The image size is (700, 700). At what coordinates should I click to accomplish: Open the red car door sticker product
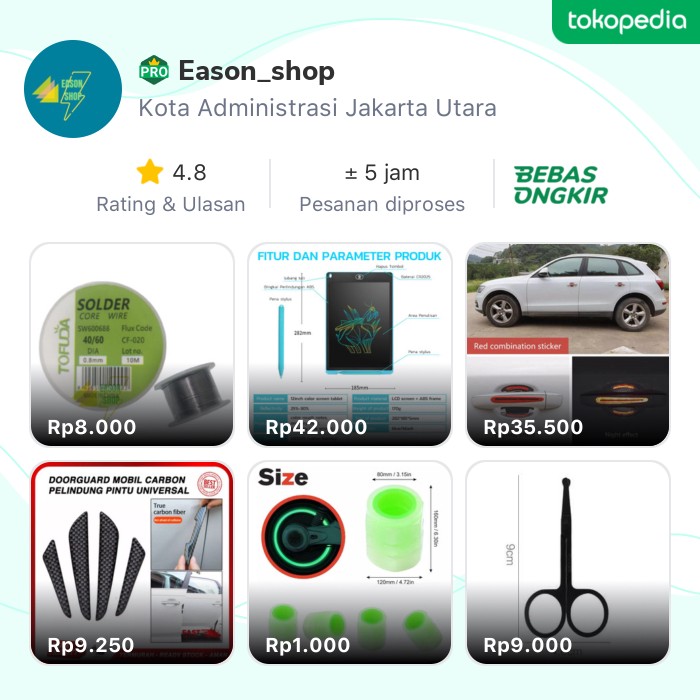pyautogui.click(x=568, y=344)
